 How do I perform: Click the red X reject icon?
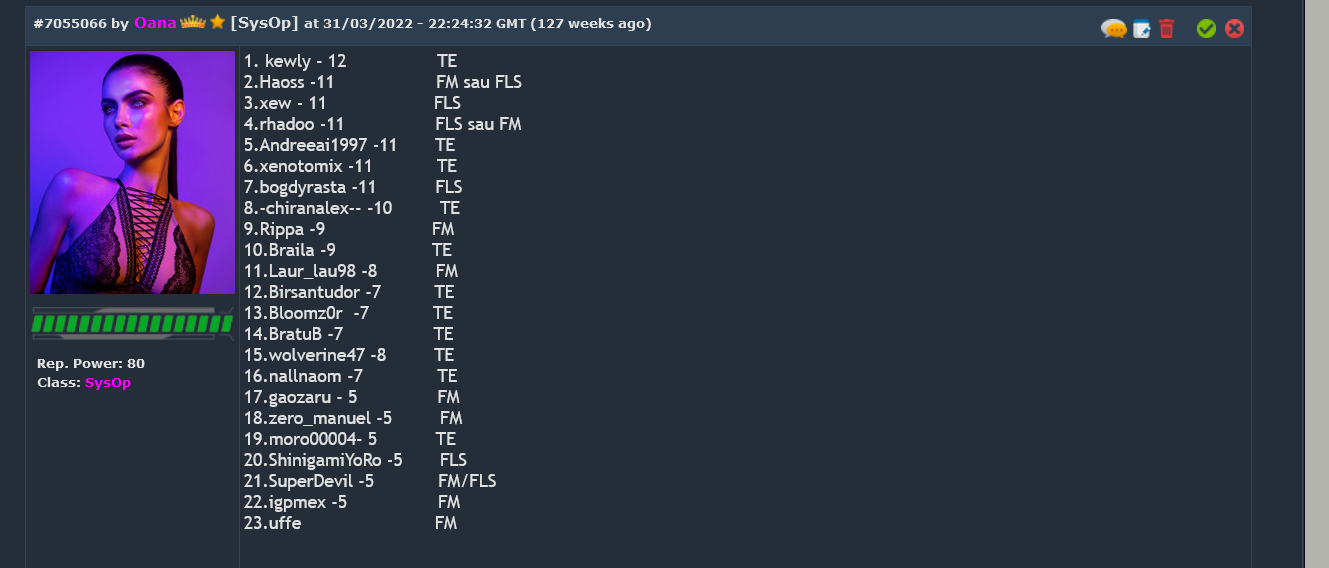(1234, 29)
